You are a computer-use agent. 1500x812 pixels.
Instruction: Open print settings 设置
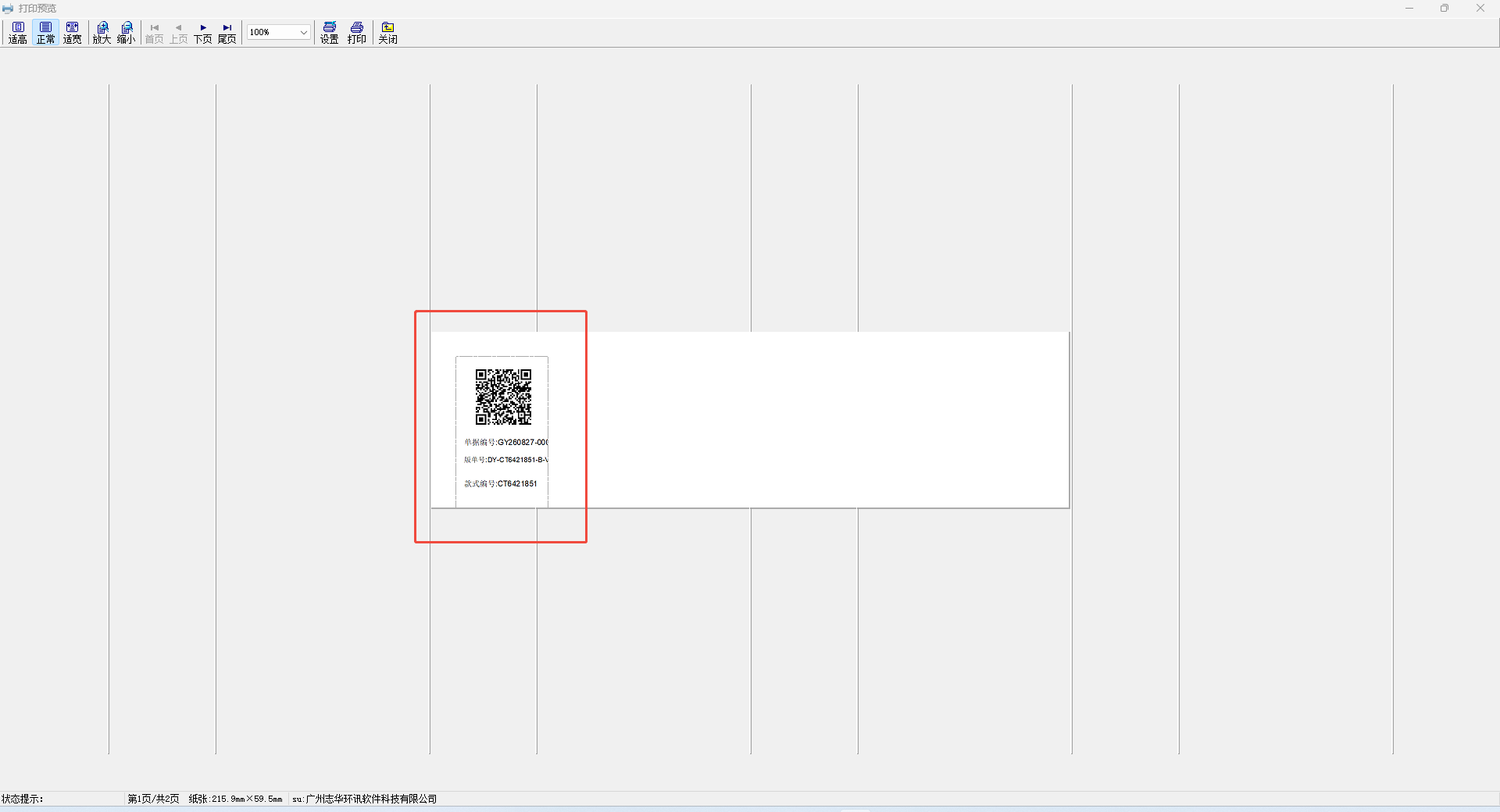coord(330,33)
